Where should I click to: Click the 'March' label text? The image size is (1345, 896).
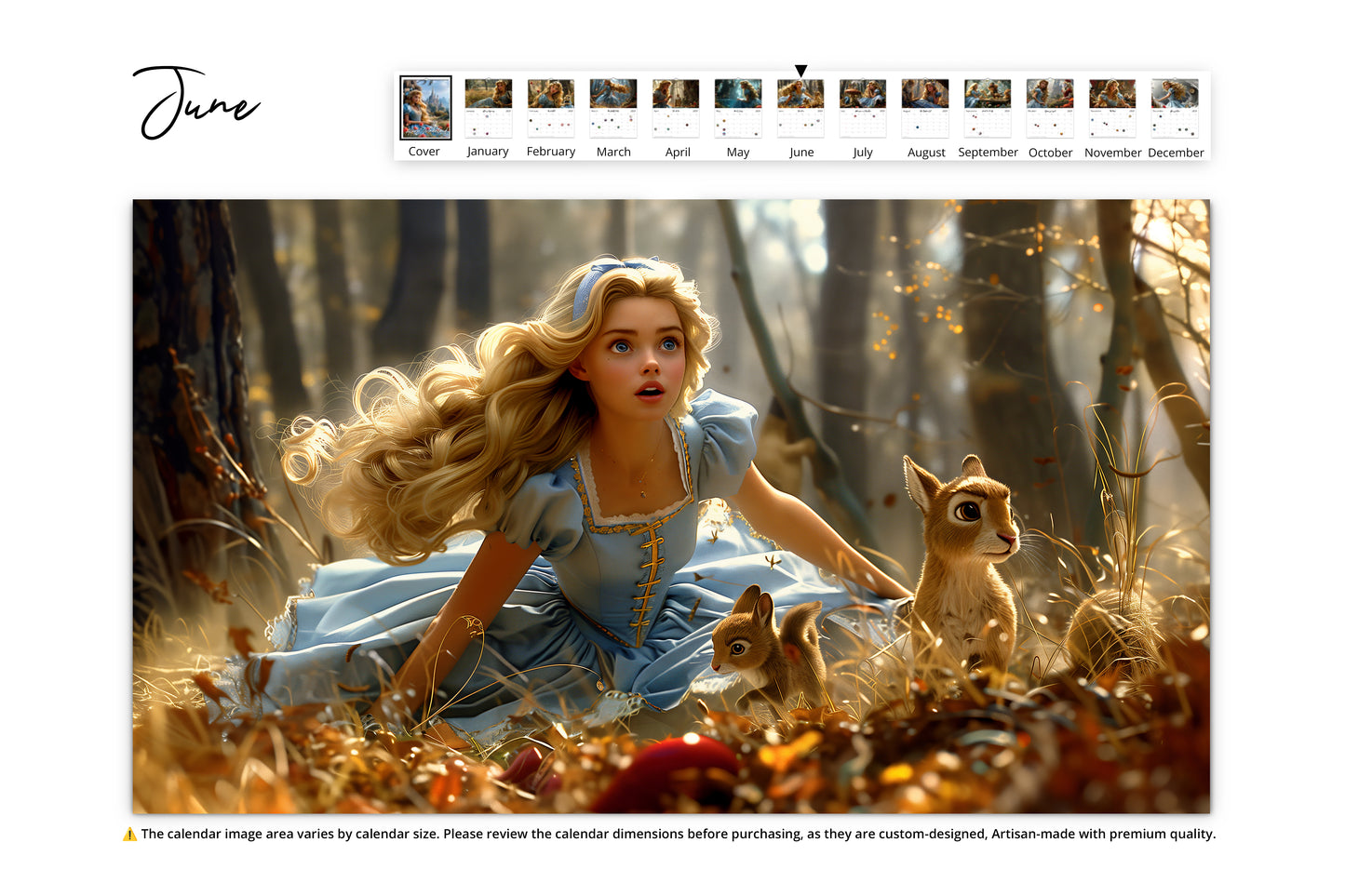613,152
